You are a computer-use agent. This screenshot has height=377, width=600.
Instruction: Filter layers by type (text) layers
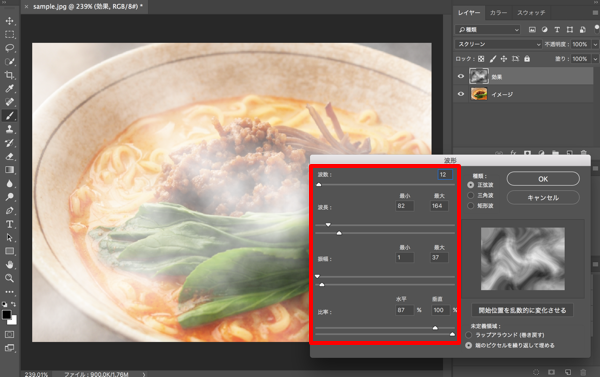tap(557, 29)
